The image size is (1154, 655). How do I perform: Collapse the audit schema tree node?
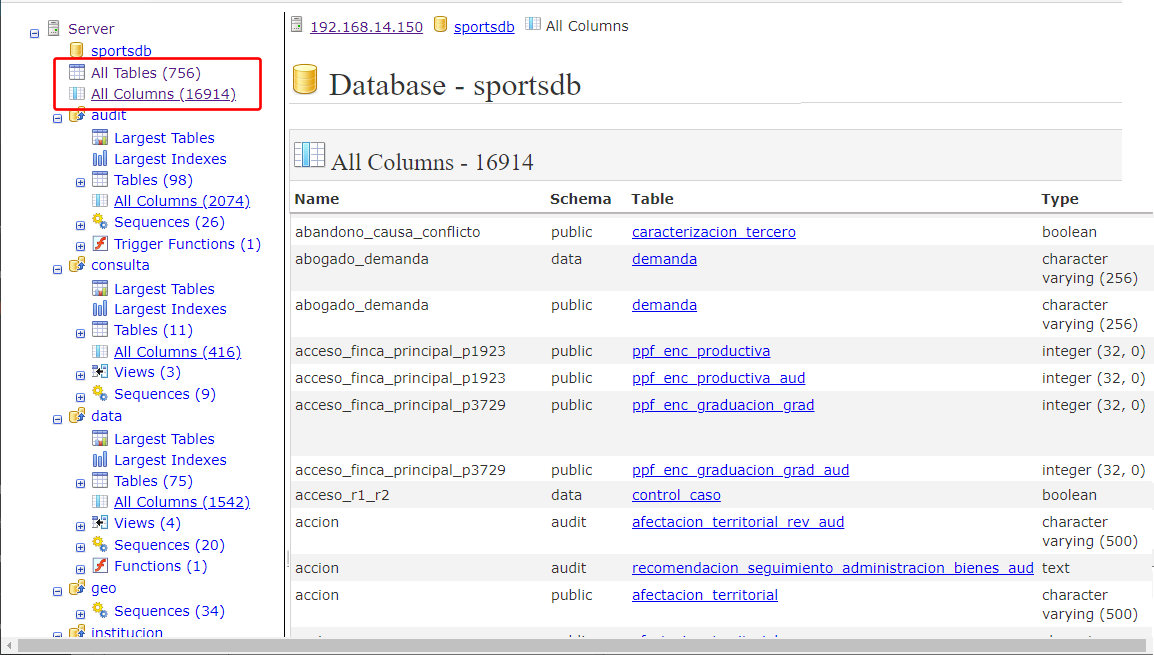pyautogui.click(x=57, y=117)
